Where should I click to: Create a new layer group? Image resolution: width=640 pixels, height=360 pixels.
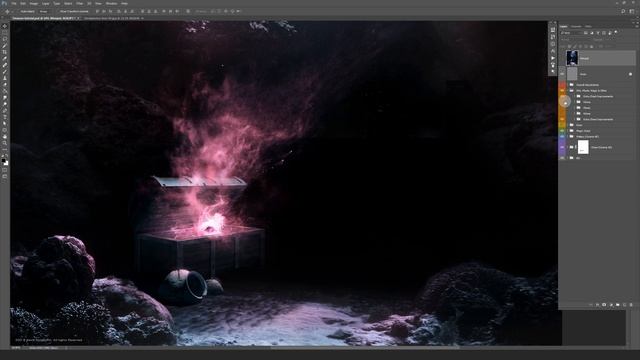click(618, 304)
